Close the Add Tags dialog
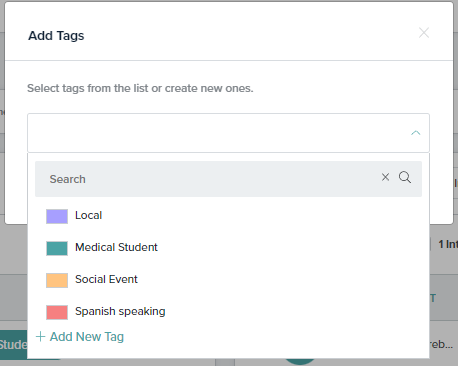This screenshot has width=458, height=366. tap(424, 33)
